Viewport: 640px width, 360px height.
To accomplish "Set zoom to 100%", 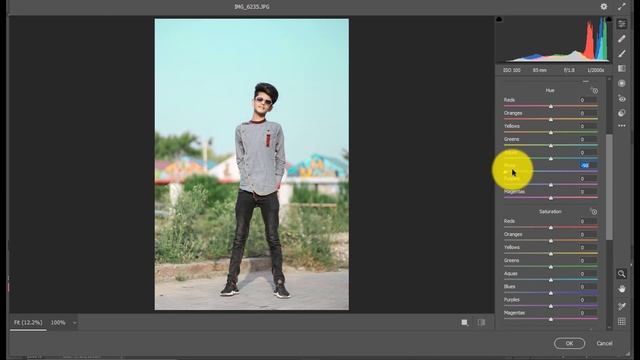I will click(x=58, y=322).
